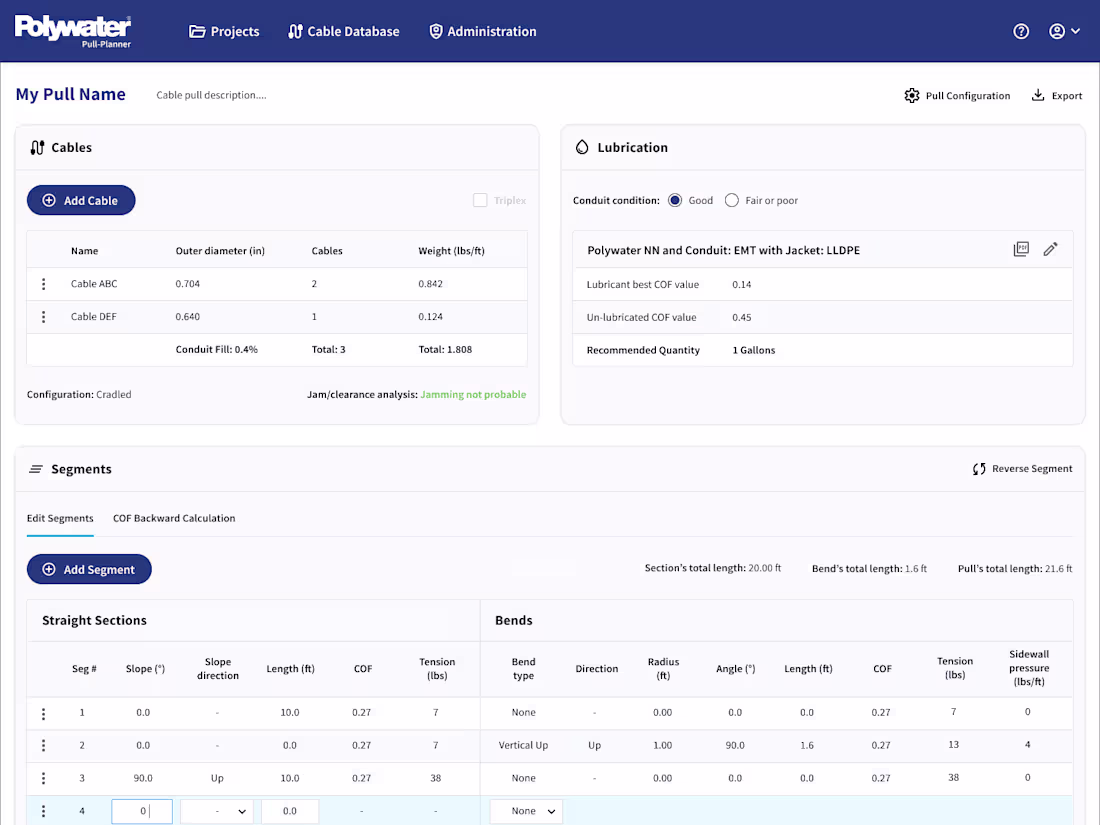The width and height of the screenshot is (1100, 825).
Task: Open the help icon in the top bar
Action: (1021, 31)
